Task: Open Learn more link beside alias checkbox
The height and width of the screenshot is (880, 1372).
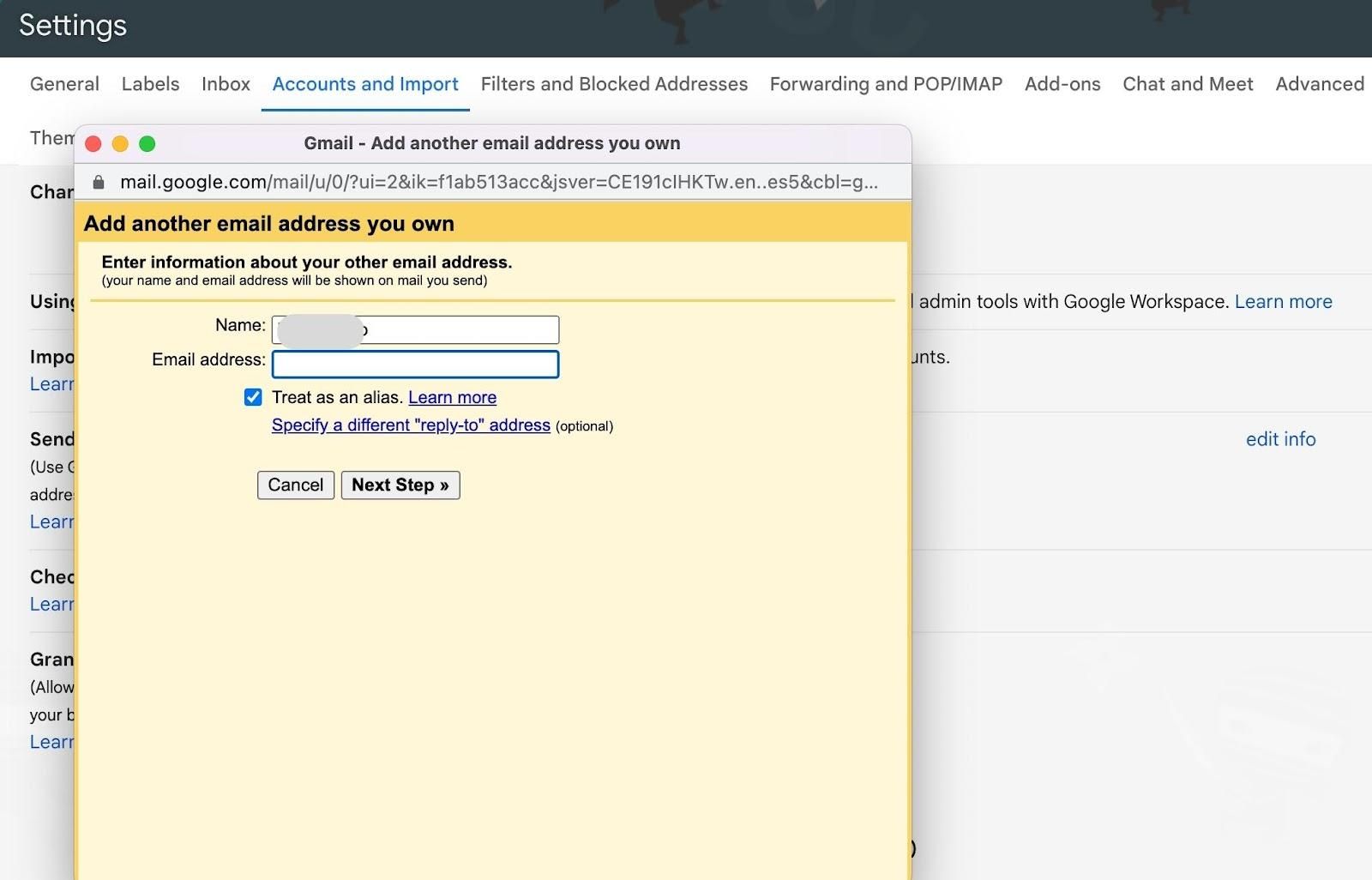Action: (x=452, y=397)
